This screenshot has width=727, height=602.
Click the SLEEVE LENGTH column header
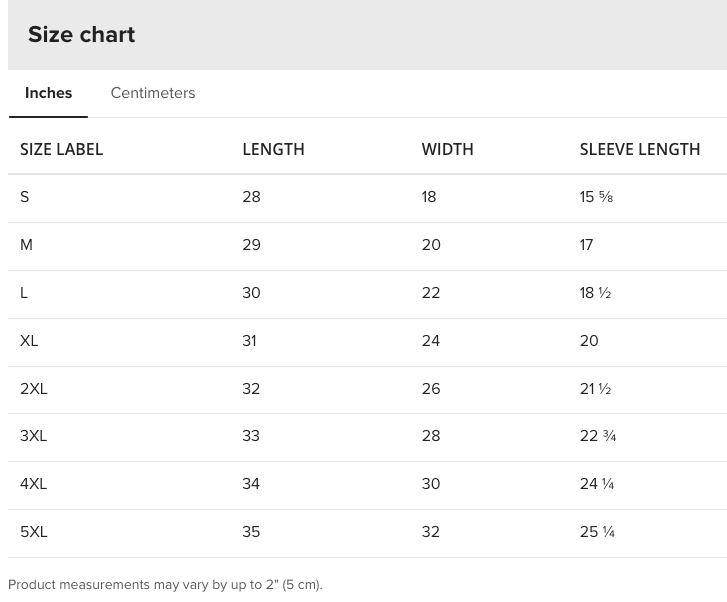pos(640,149)
